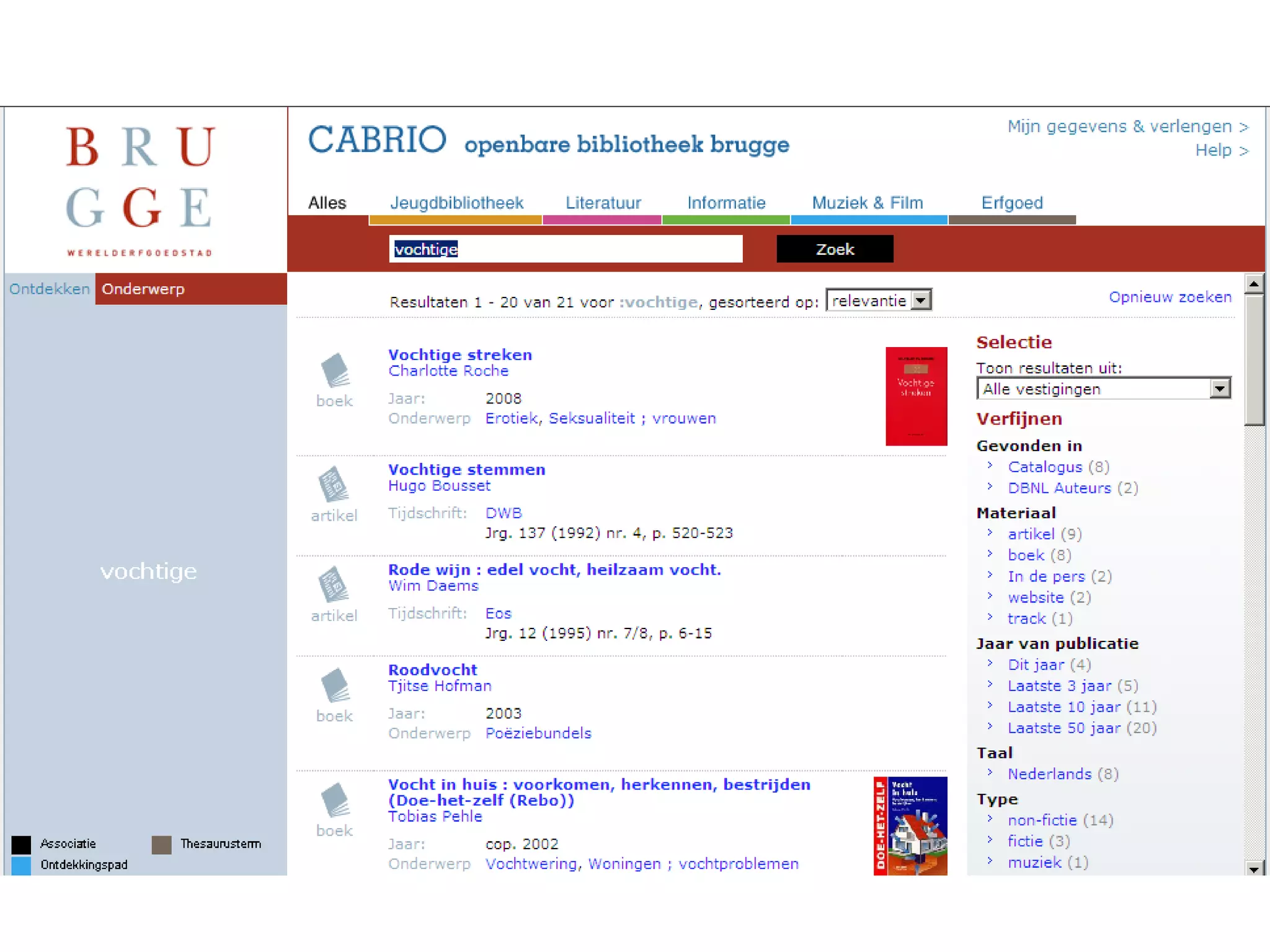Screen dimensions: 1270x952
Task: Click Opnieuw zoeken link
Action: [x=1170, y=297]
